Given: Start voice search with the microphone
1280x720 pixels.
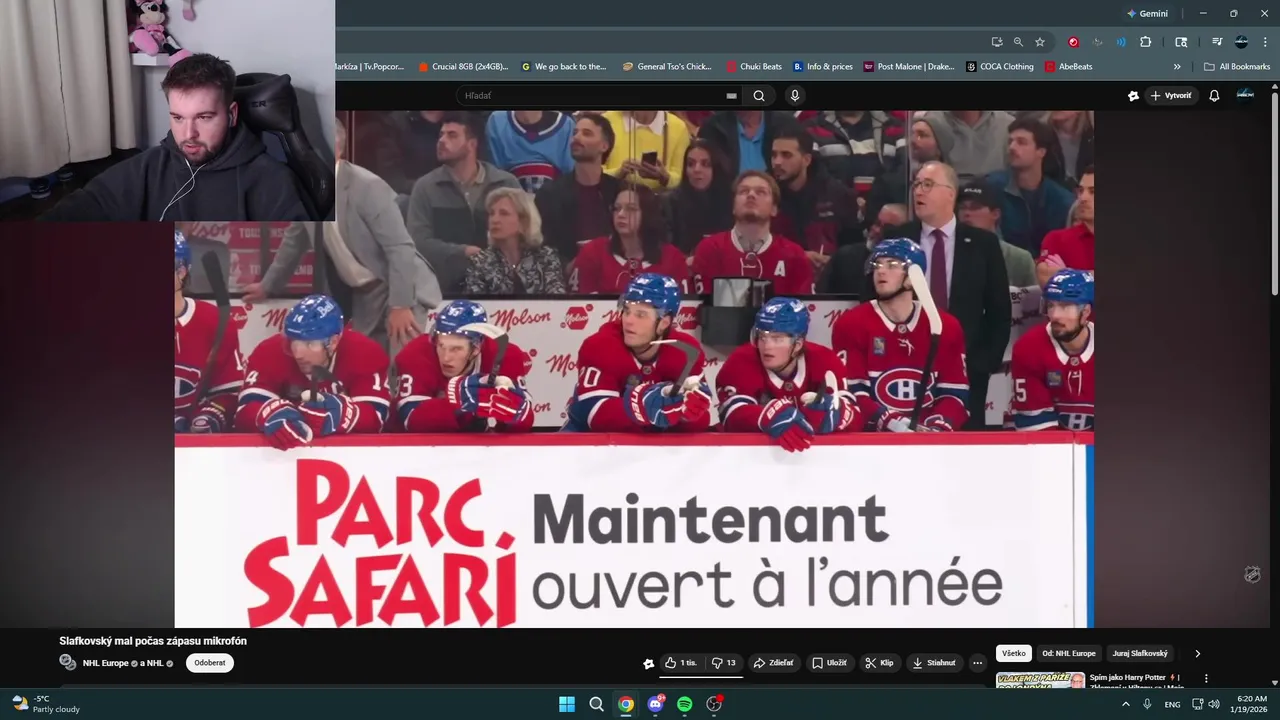Looking at the screenshot, I should pyautogui.click(x=795, y=96).
